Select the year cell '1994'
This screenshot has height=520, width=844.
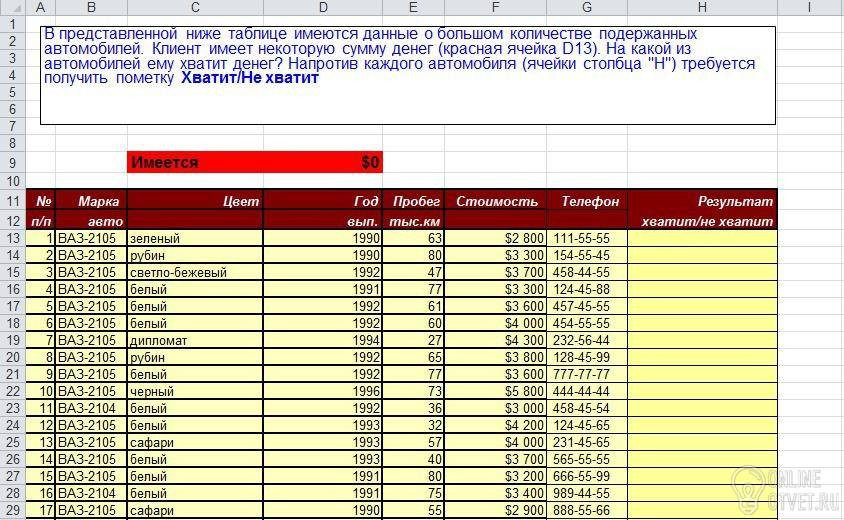click(x=323, y=340)
